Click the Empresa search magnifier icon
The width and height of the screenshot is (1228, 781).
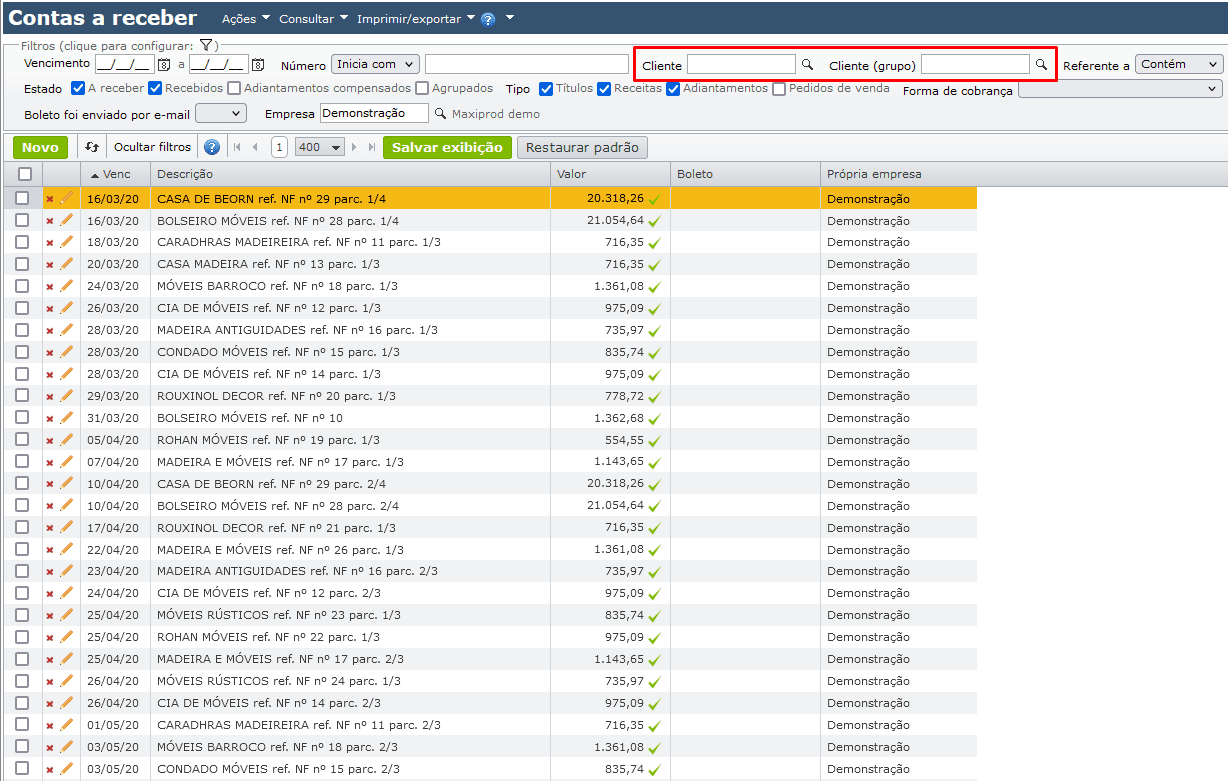pos(440,114)
